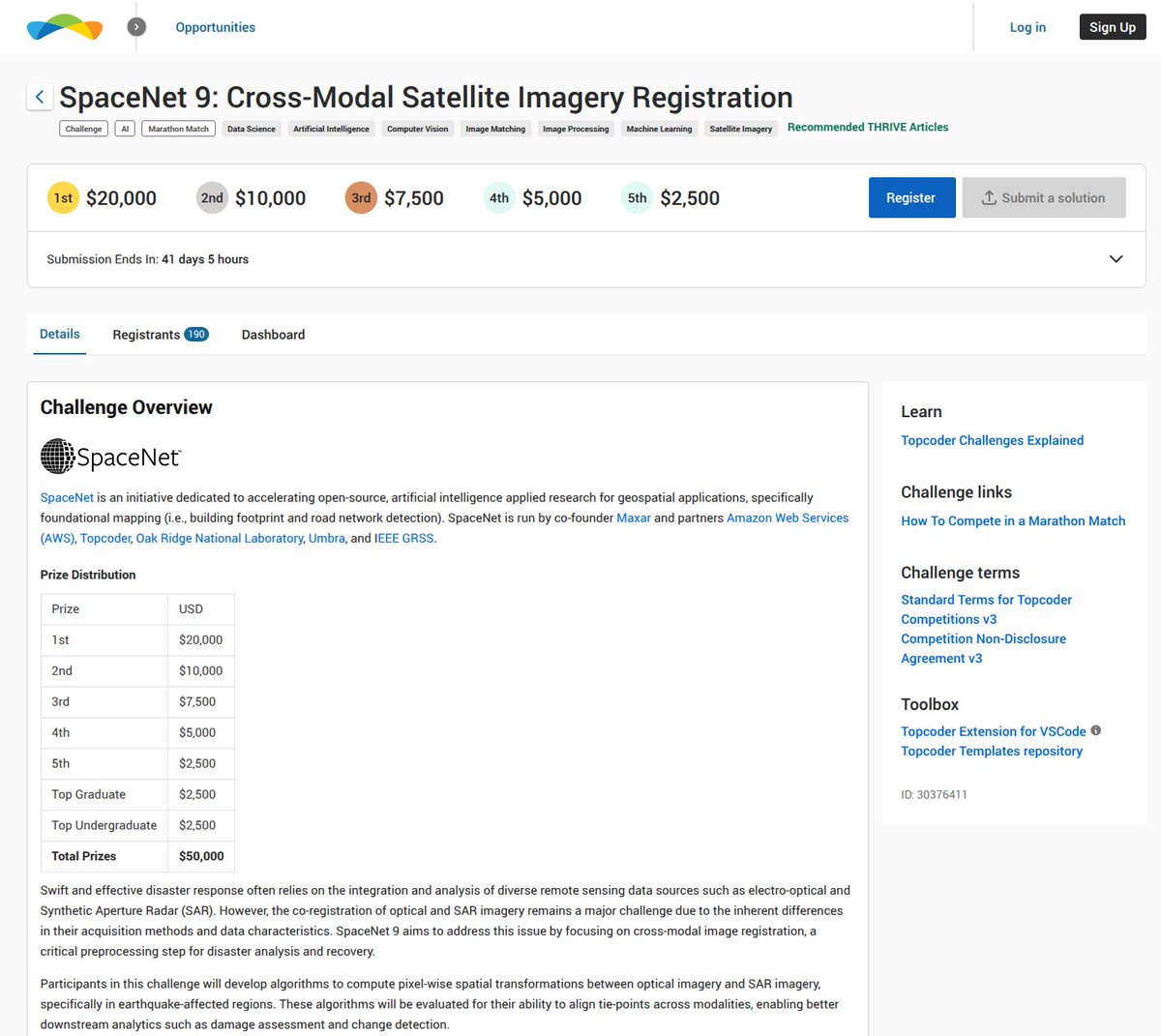Click the Total Prizes $50,000 cell
The height and width of the screenshot is (1036, 1161).
[201, 856]
